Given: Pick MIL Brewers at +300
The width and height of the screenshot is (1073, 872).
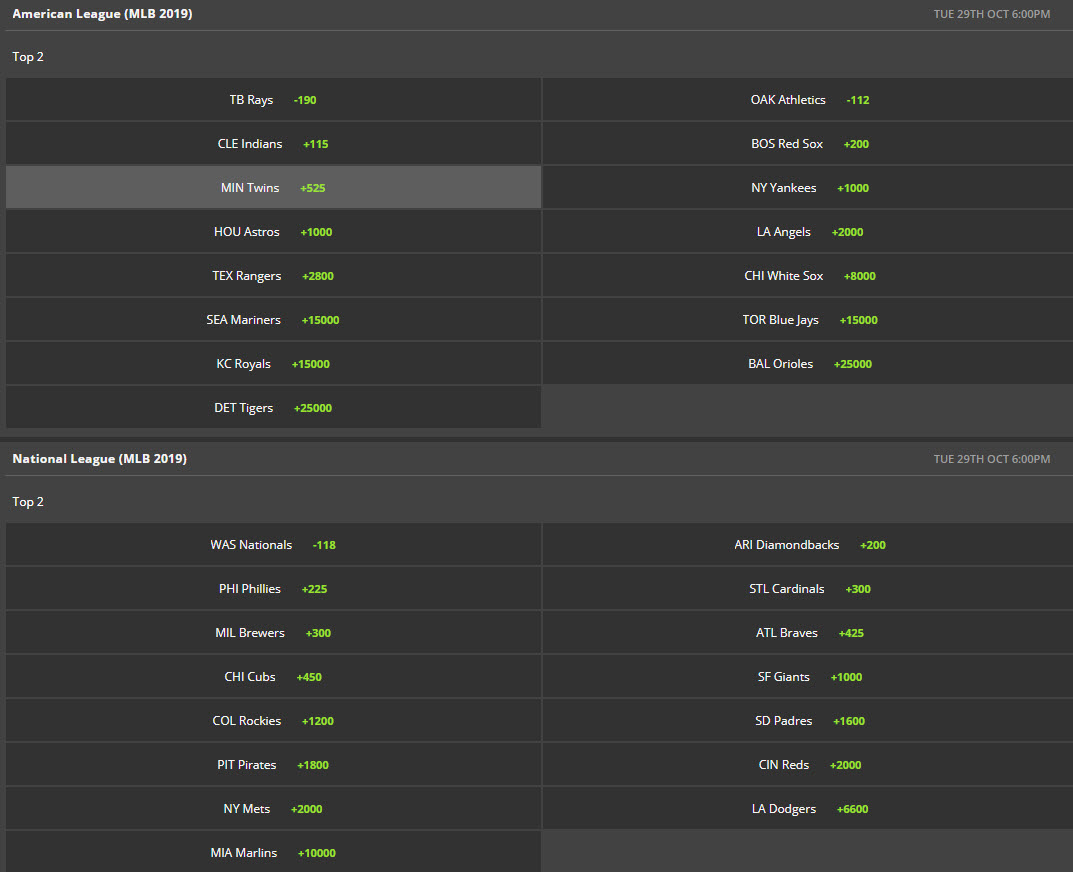Looking at the screenshot, I should coord(273,633).
